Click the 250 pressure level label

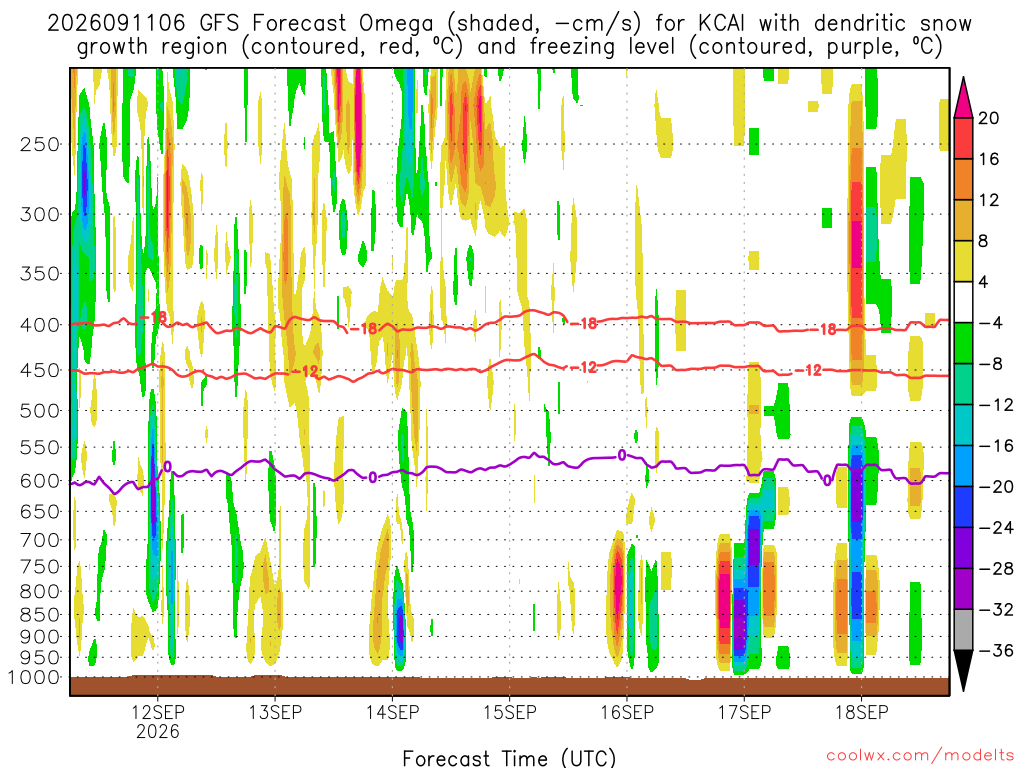pyautogui.click(x=40, y=144)
